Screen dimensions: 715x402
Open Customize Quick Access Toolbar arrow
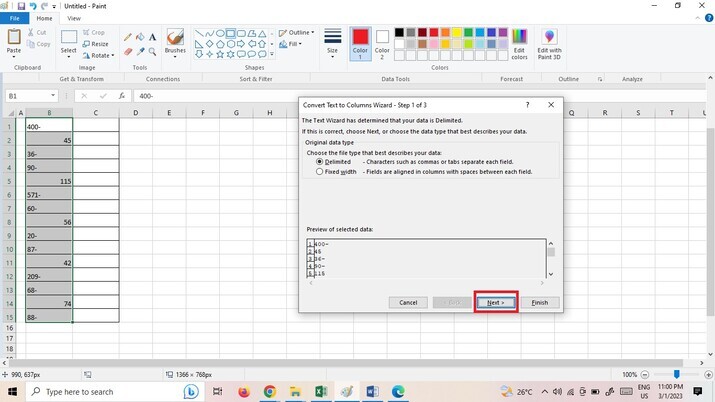(54, 6)
